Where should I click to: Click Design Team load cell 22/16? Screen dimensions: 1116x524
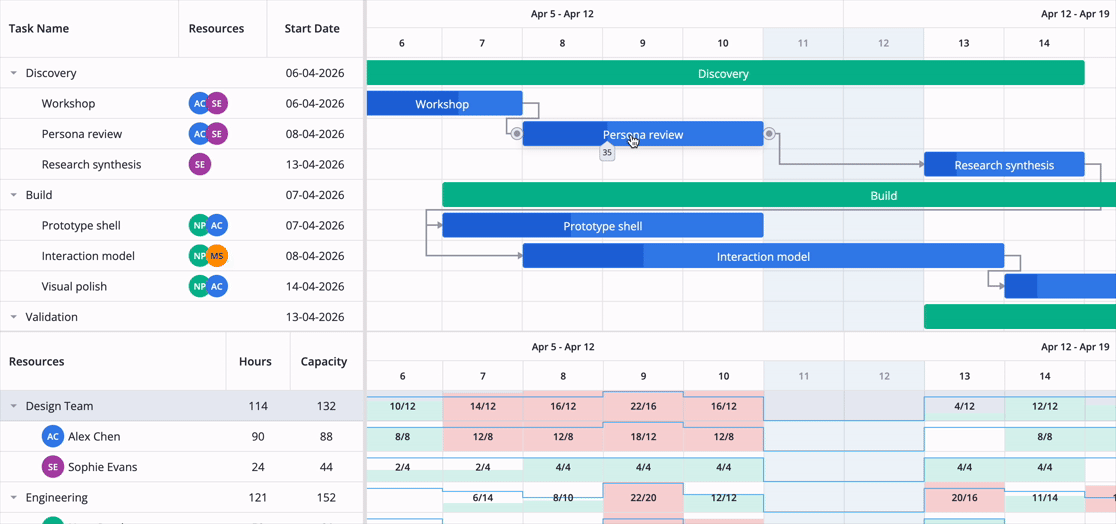pyautogui.click(x=643, y=407)
